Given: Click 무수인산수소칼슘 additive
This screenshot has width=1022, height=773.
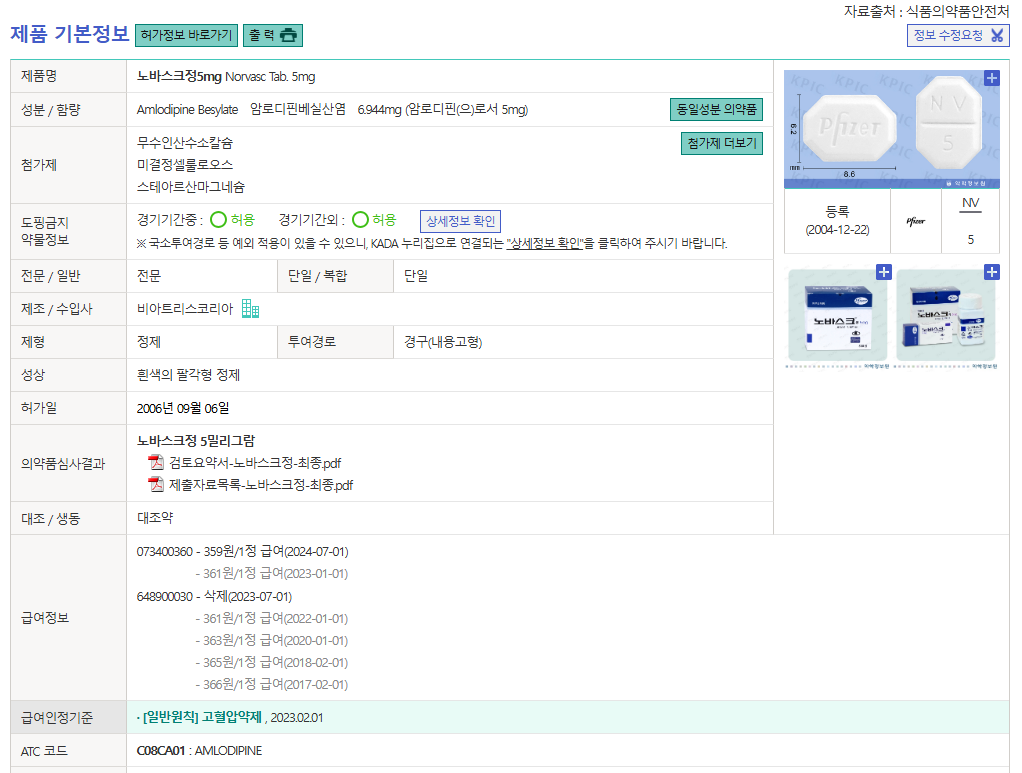Looking at the screenshot, I should point(185,143).
